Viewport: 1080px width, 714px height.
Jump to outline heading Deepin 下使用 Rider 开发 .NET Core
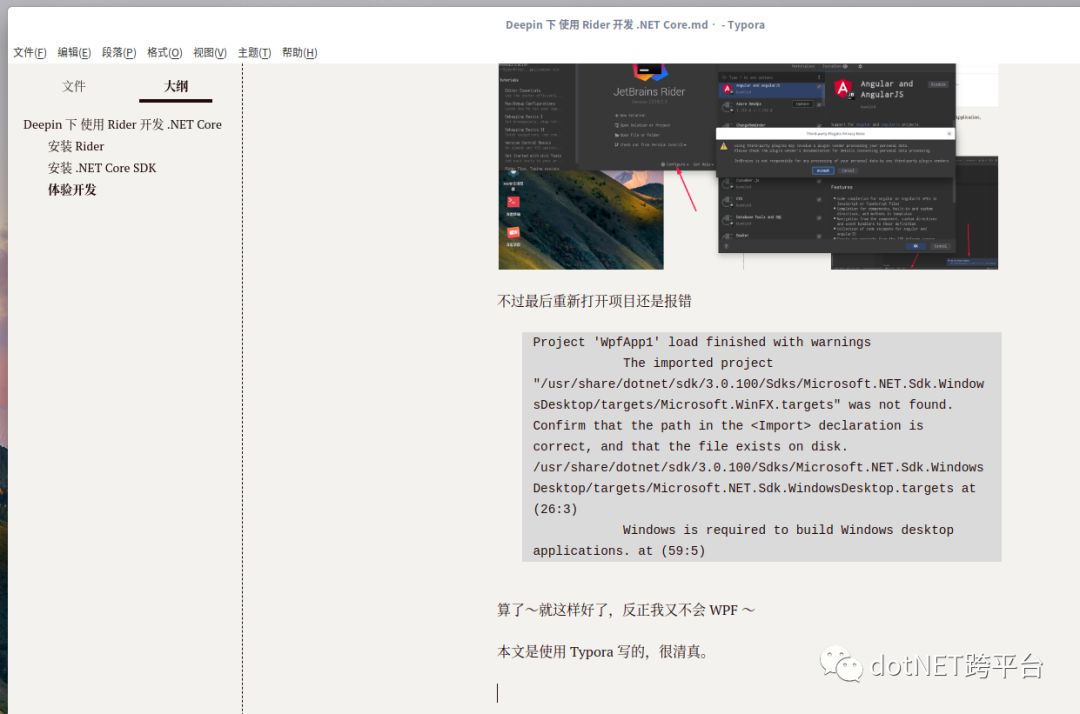point(123,125)
